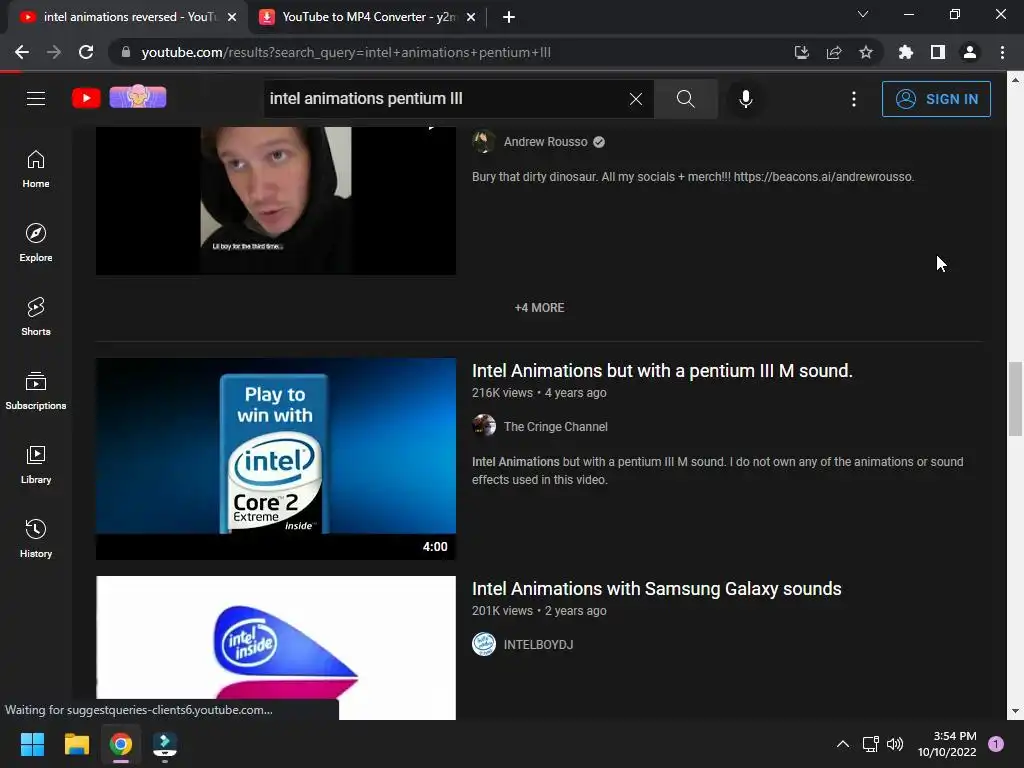
Task: Click the YouTube doodle banner next to logo
Action: (x=138, y=97)
